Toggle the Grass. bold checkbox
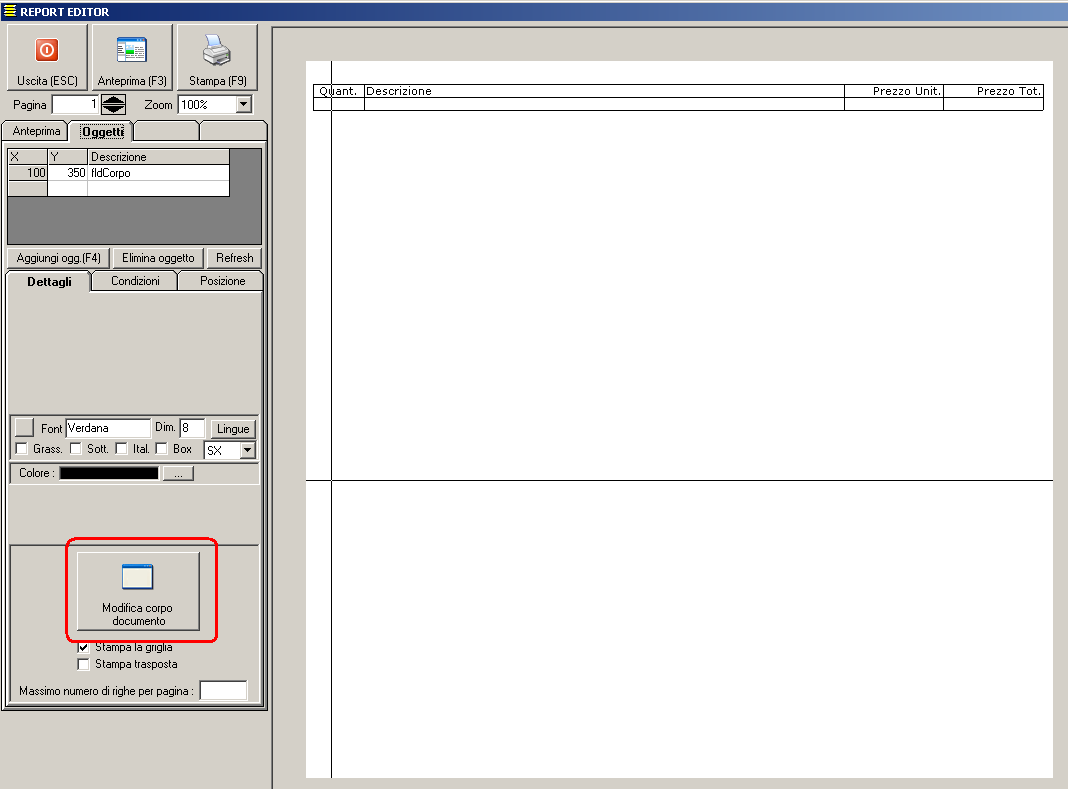1068x789 pixels. (x=22, y=448)
